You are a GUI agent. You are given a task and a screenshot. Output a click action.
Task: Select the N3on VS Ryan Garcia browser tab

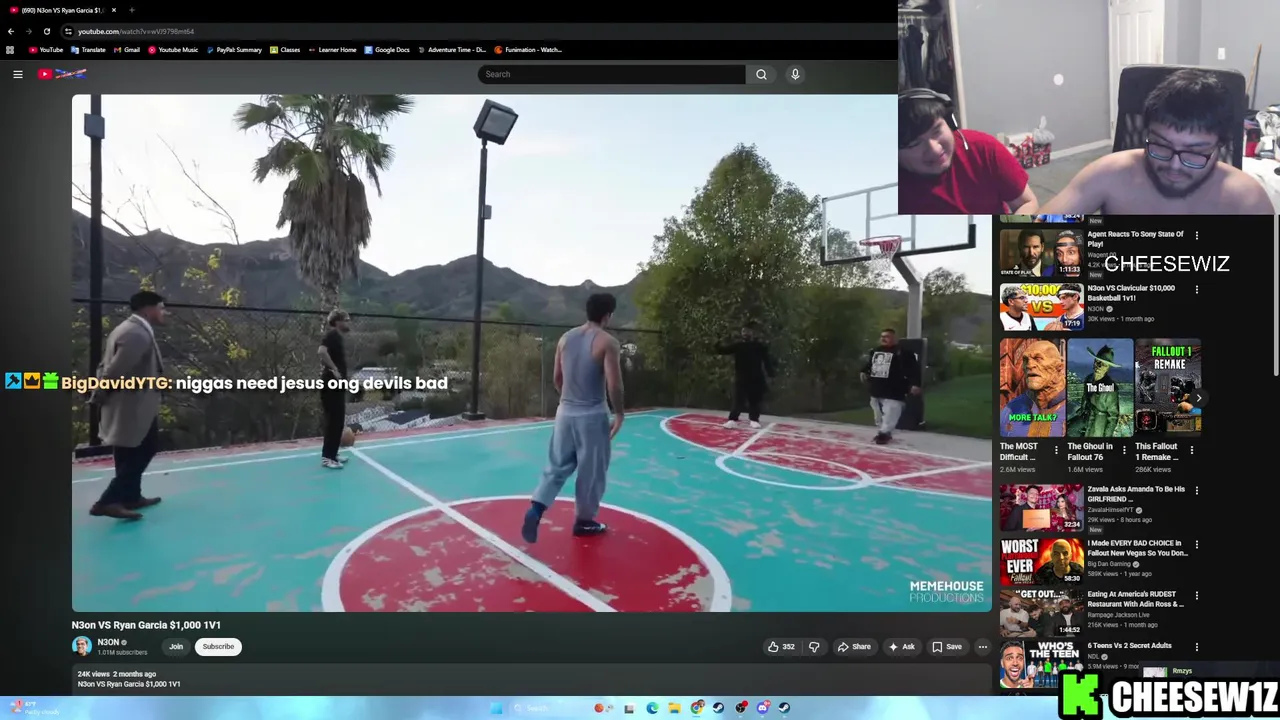[62, 10]
